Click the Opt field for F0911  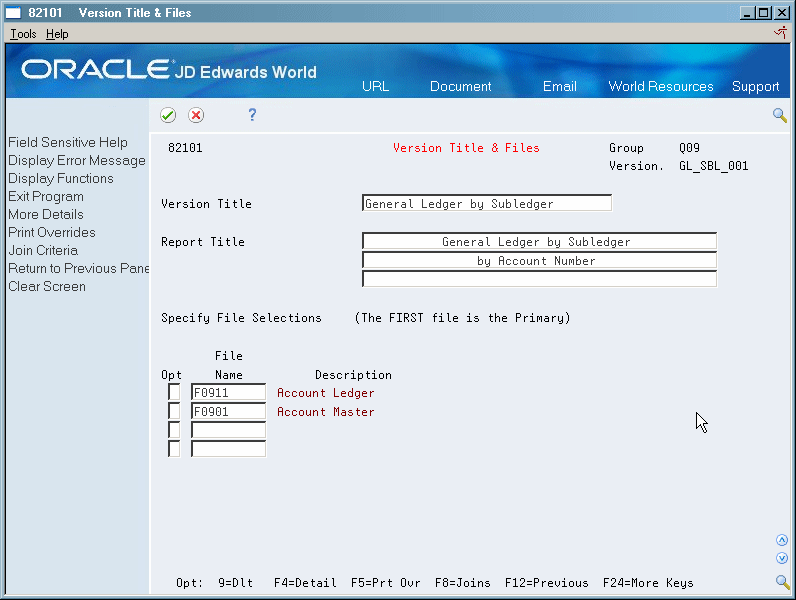point(174,392)
